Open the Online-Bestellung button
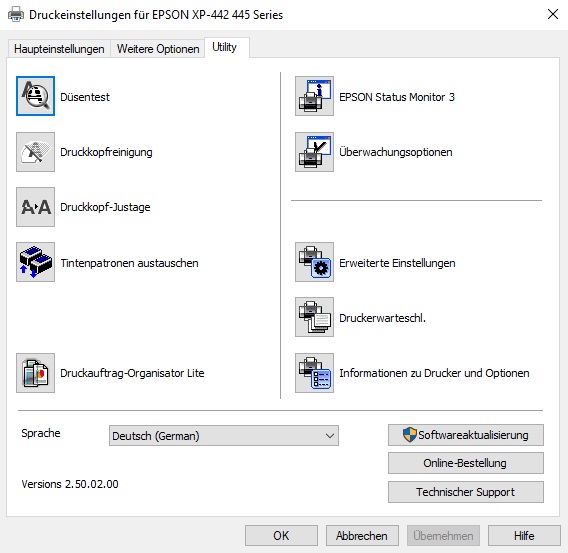Image resolution: width=568 pixels, height=553 pixels. tap(466, 463)
